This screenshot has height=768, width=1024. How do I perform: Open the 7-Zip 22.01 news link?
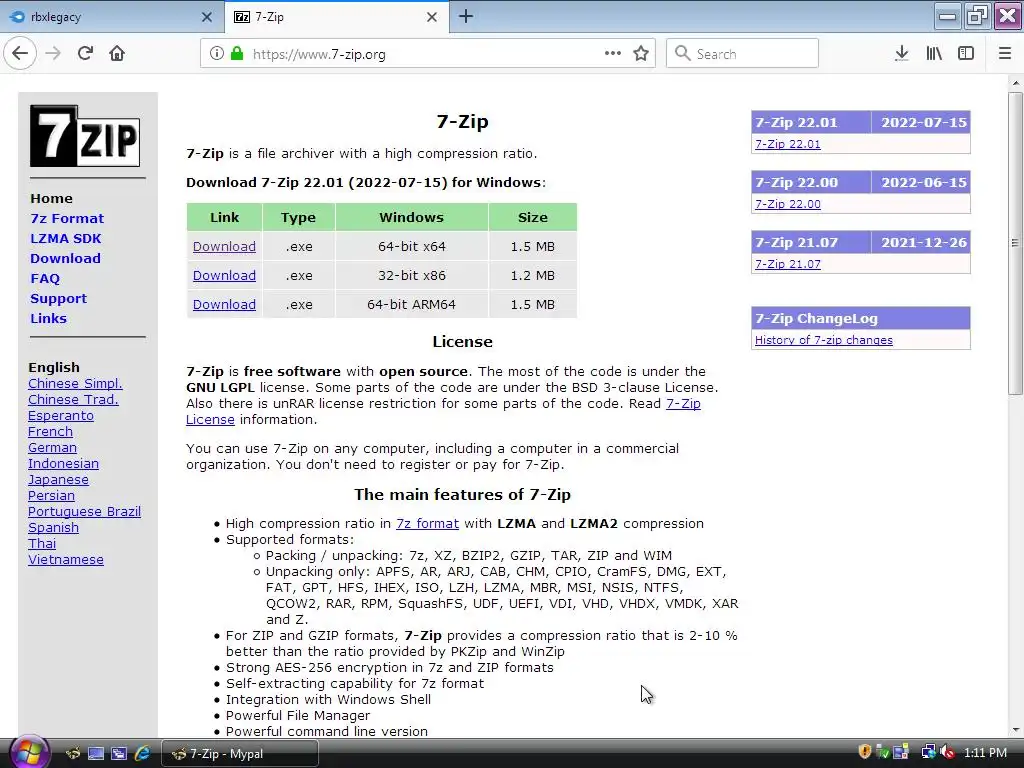[x=788, y=144]
